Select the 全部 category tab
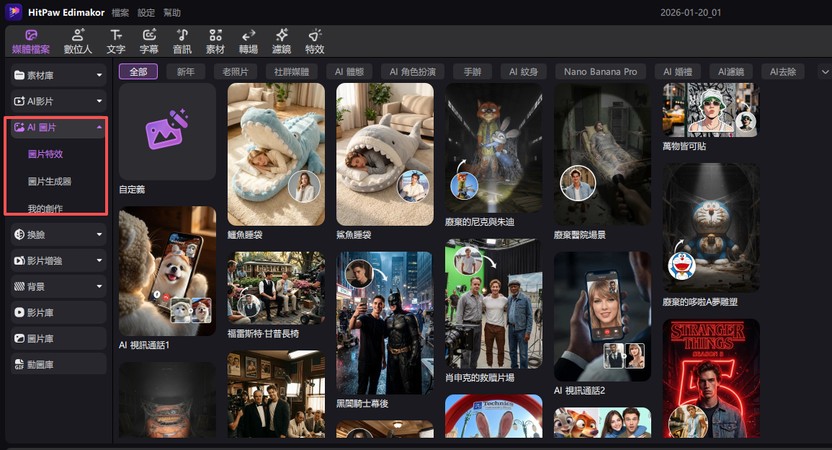The image size is (832, 450). [138, 72]
